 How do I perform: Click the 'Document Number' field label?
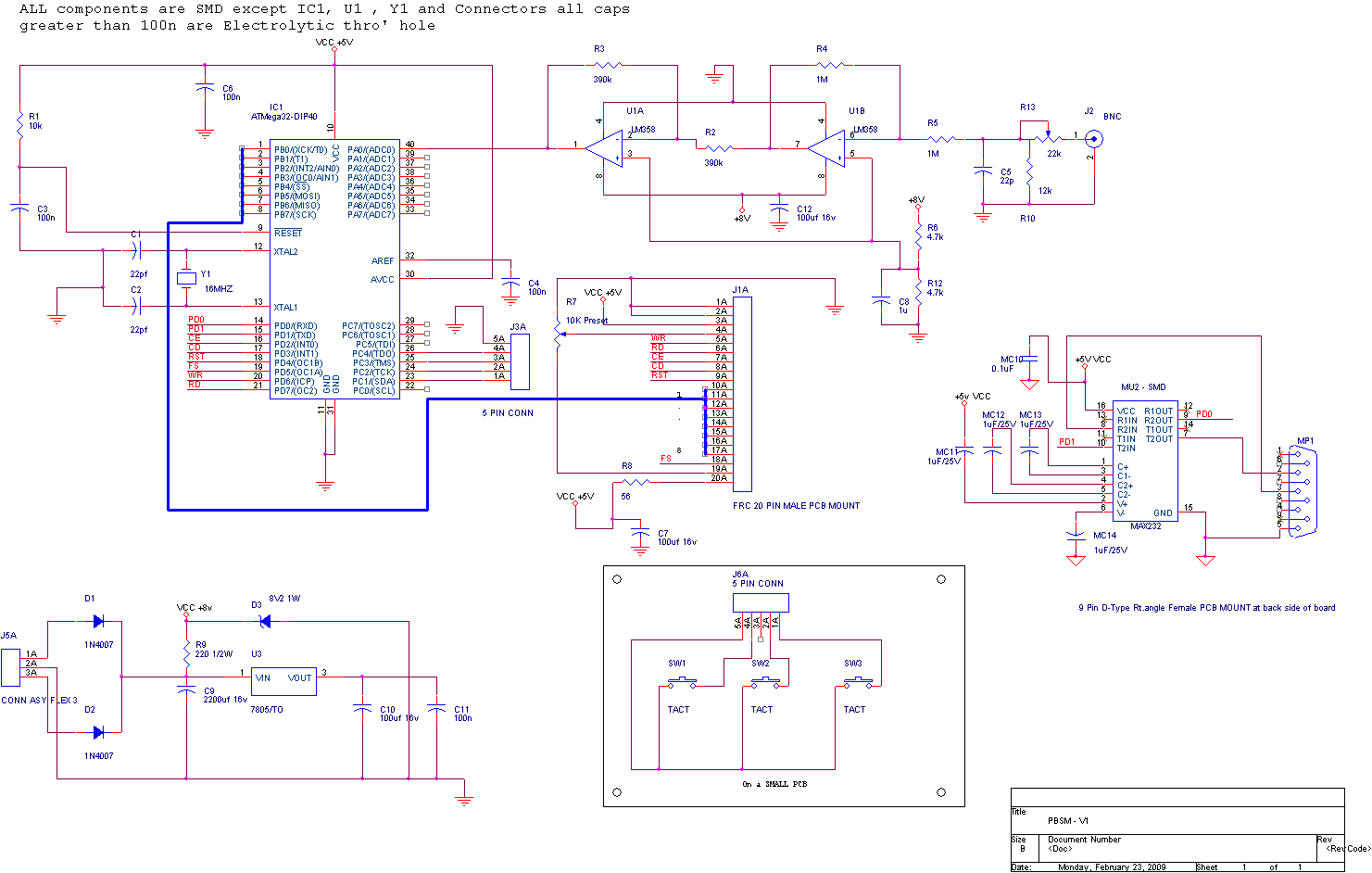[x=1085, y=840]
